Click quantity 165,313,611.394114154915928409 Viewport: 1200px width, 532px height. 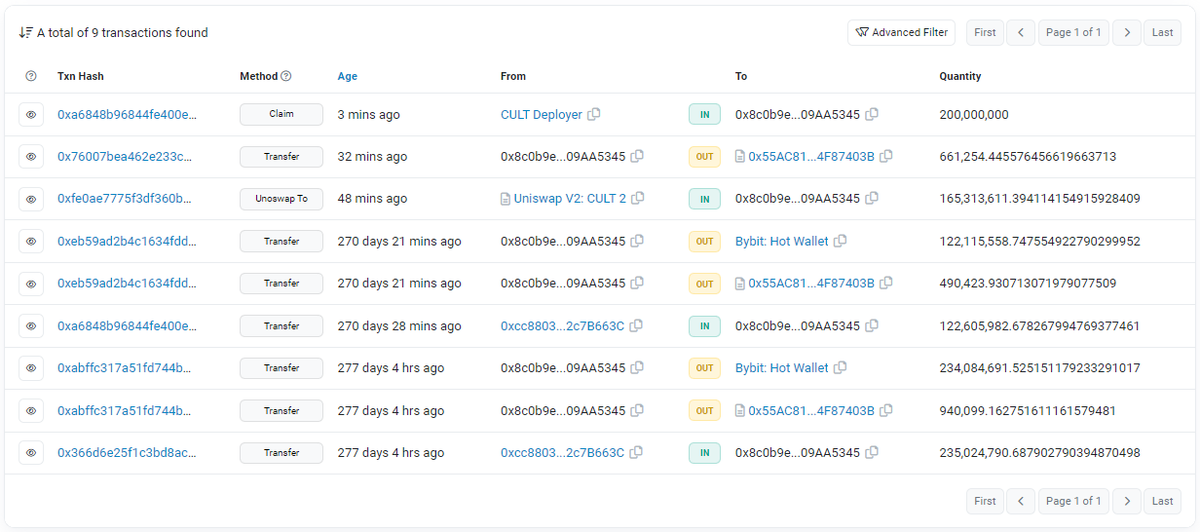[1040, 199]
